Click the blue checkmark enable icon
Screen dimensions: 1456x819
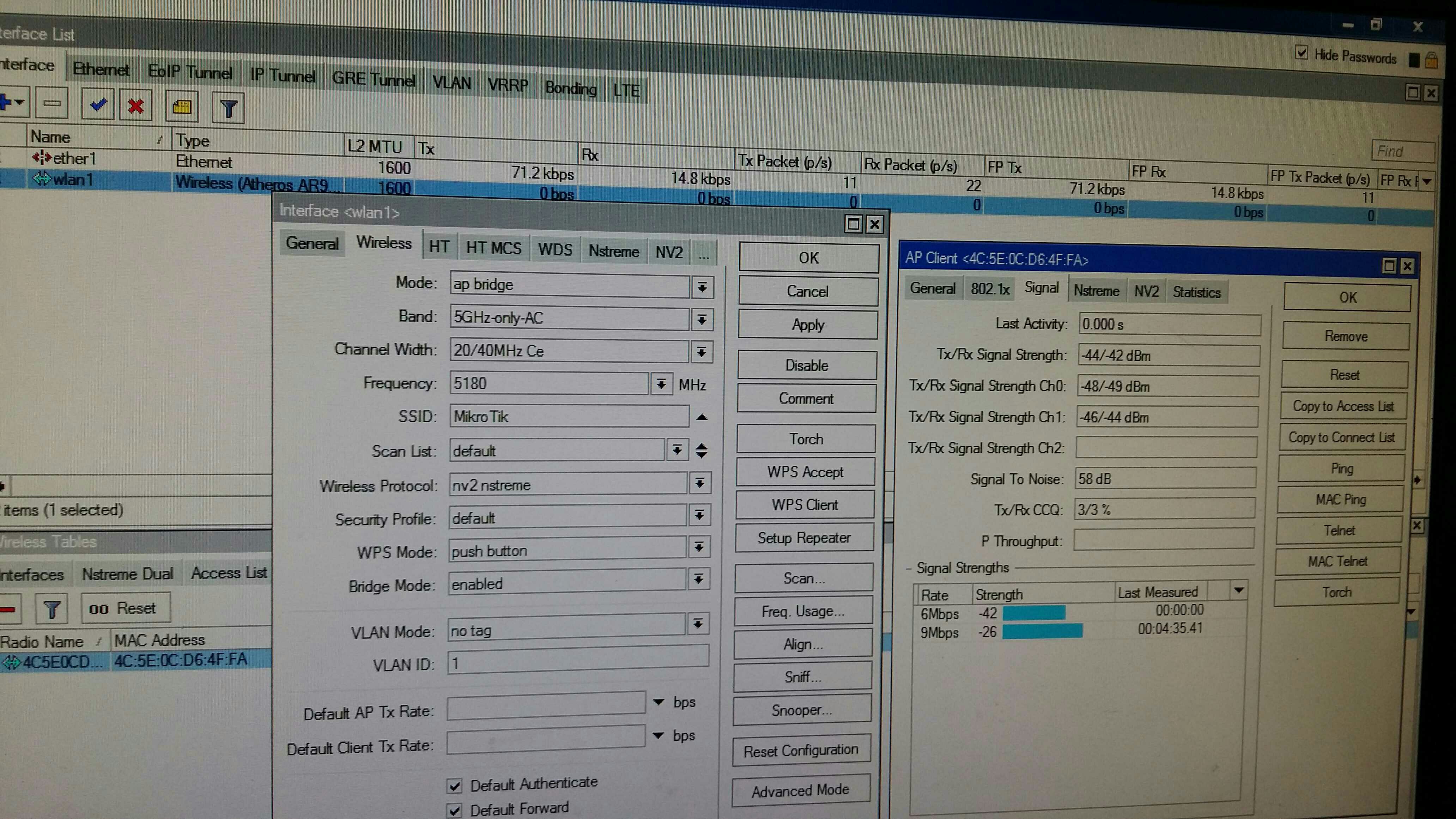pos(98,105)
